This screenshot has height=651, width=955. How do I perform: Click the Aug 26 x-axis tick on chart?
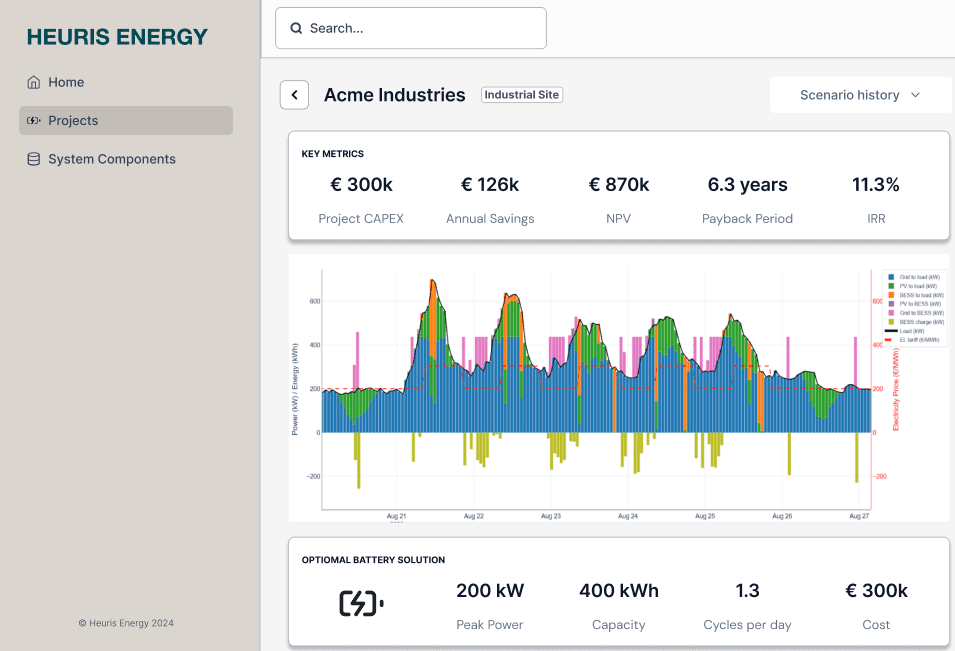coord(782,516)
